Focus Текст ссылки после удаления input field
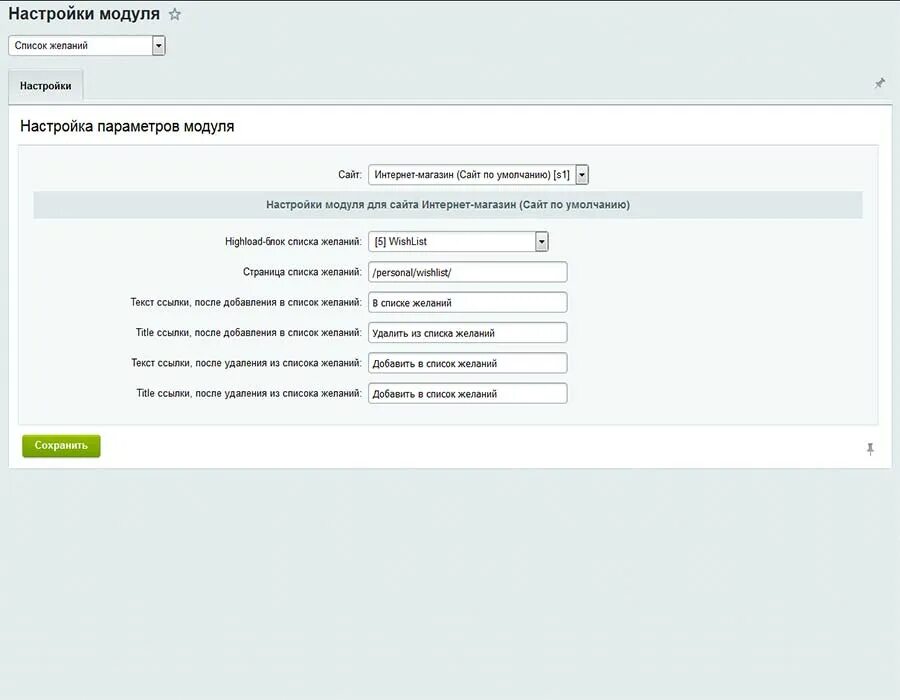 [x=468, y=363]
